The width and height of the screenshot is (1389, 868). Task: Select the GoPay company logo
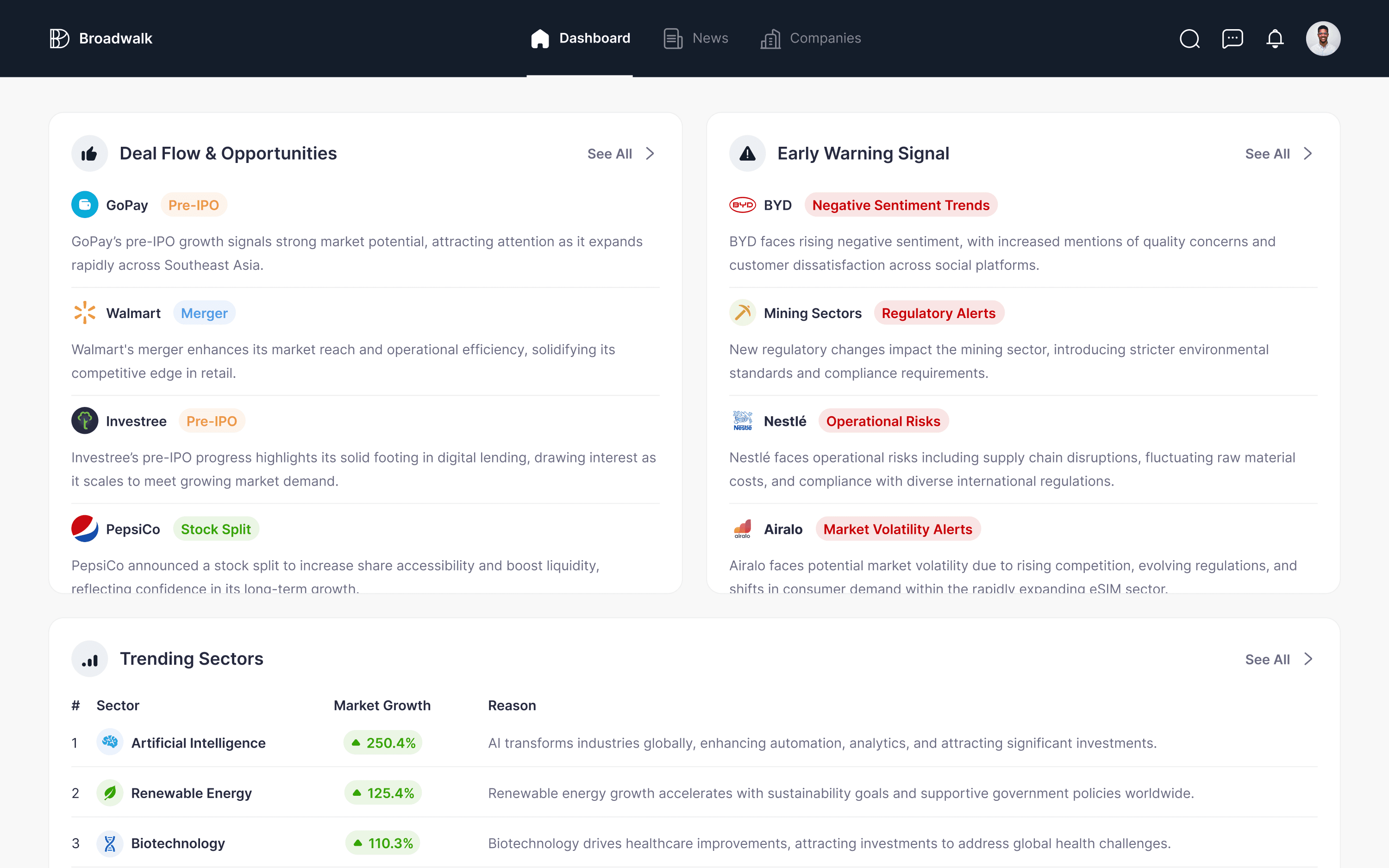pyautogui.click(x=85, y=204)
